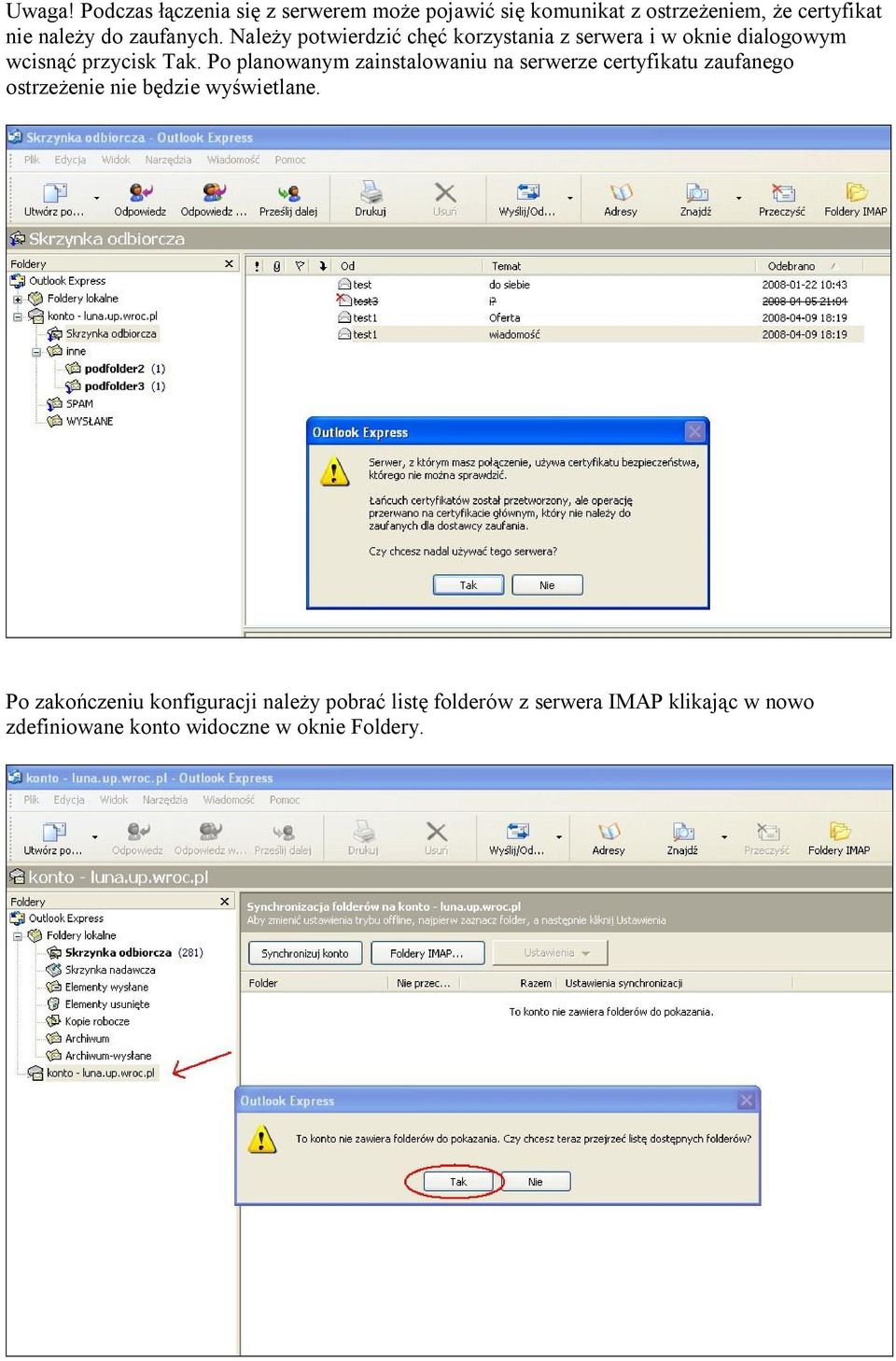
Task: Click Nie in the certificate warning dialog
Action: pos(547,585)
